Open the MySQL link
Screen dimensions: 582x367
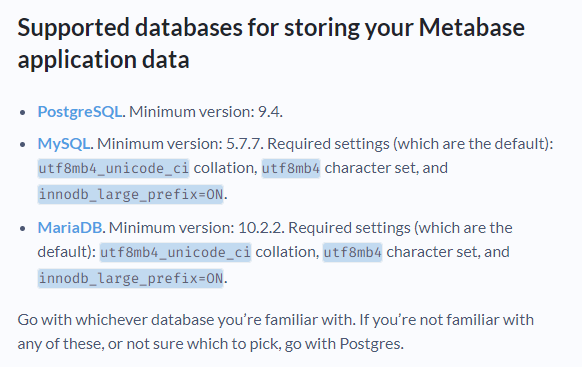(x=63, y=144)
